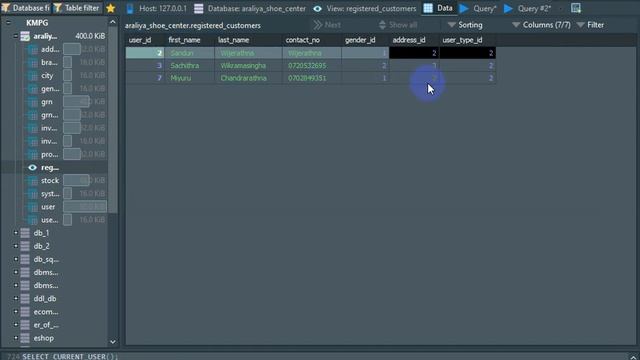Open the Database filter box

pyautogui.click(x=25, y=8)
